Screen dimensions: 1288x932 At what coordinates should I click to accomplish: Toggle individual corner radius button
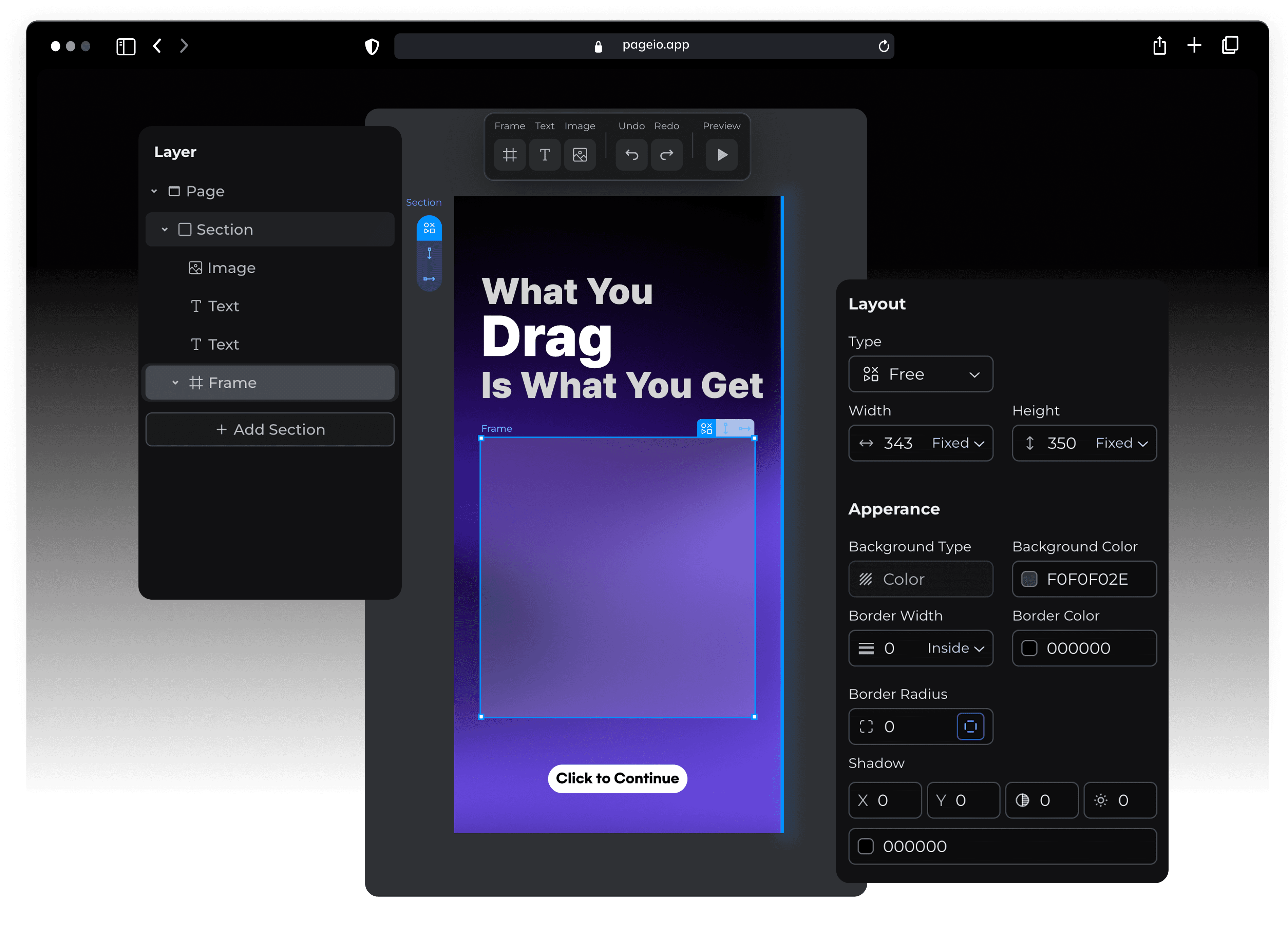[970, 726]
